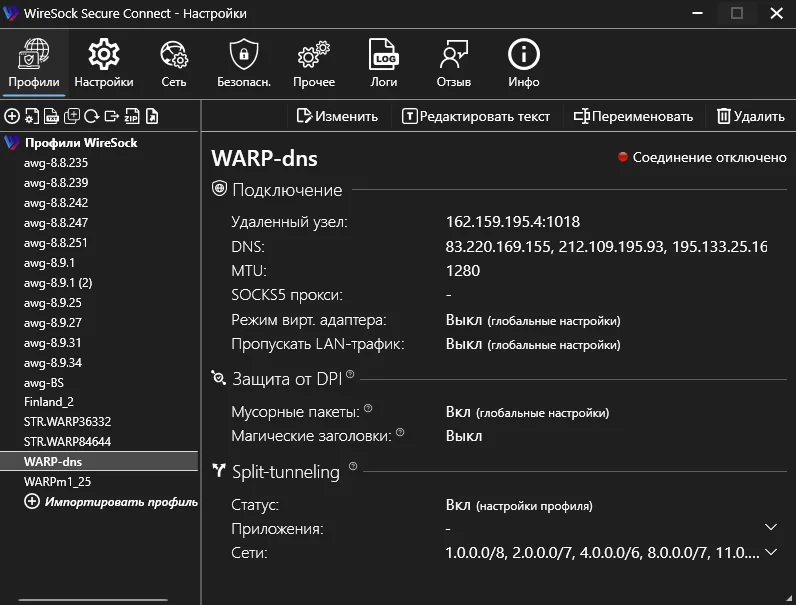Select profile awg-8.8.235
Viewport: 796px width, 605px height.
pyautogui.click(x=56, y=163)
